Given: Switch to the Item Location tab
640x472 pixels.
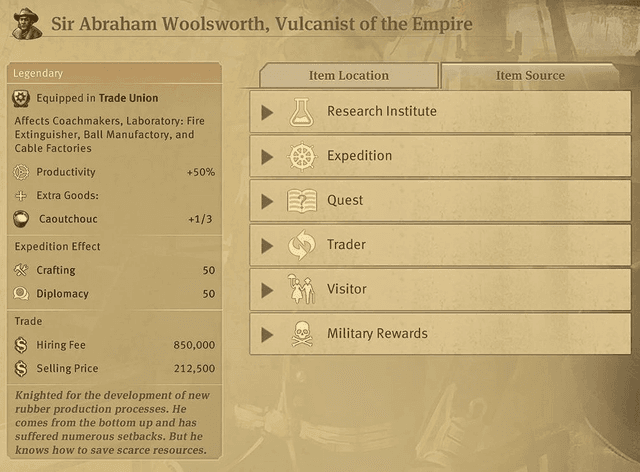Looking at the screenshot, I should (x=349, y=76).
